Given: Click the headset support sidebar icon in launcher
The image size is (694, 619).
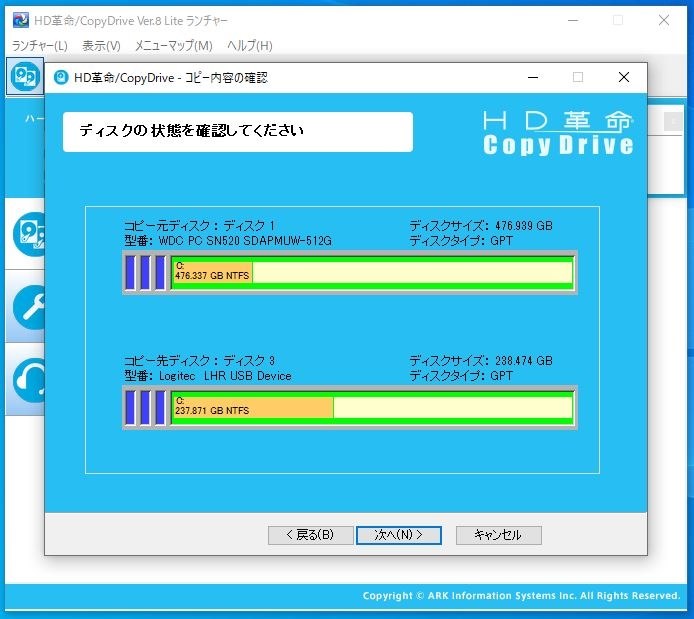Looking at the screenshot, I should coord(29,381).
